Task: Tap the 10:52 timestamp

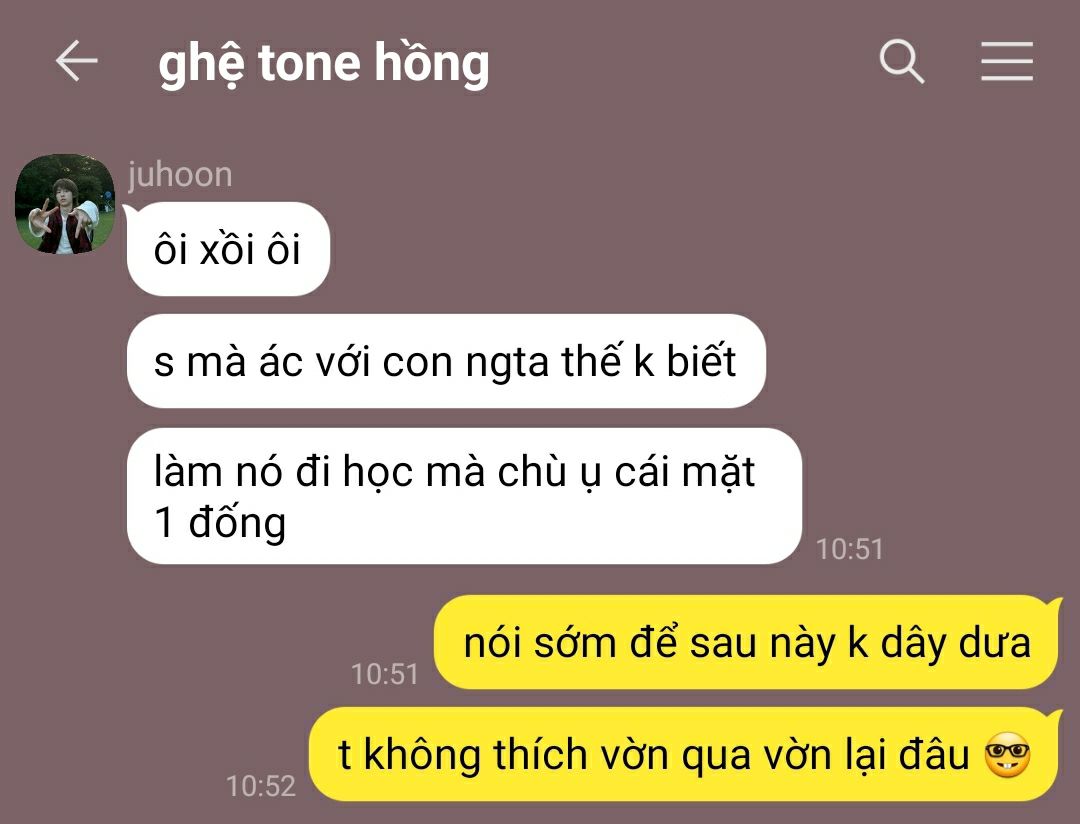Action: click(x=261, y=786)
